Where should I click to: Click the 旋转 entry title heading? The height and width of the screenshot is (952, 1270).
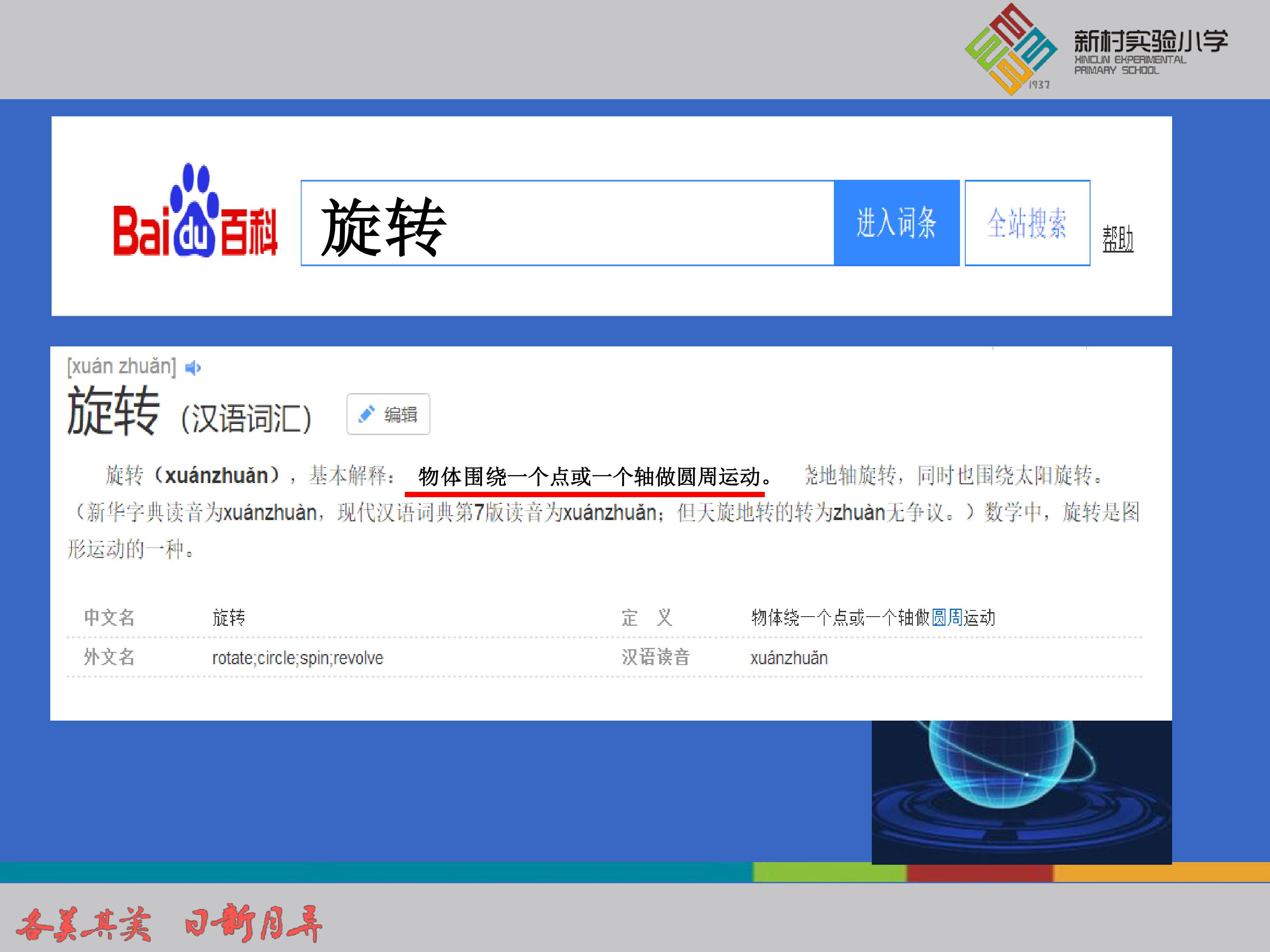pyautogui.click(x=113, y=411)
